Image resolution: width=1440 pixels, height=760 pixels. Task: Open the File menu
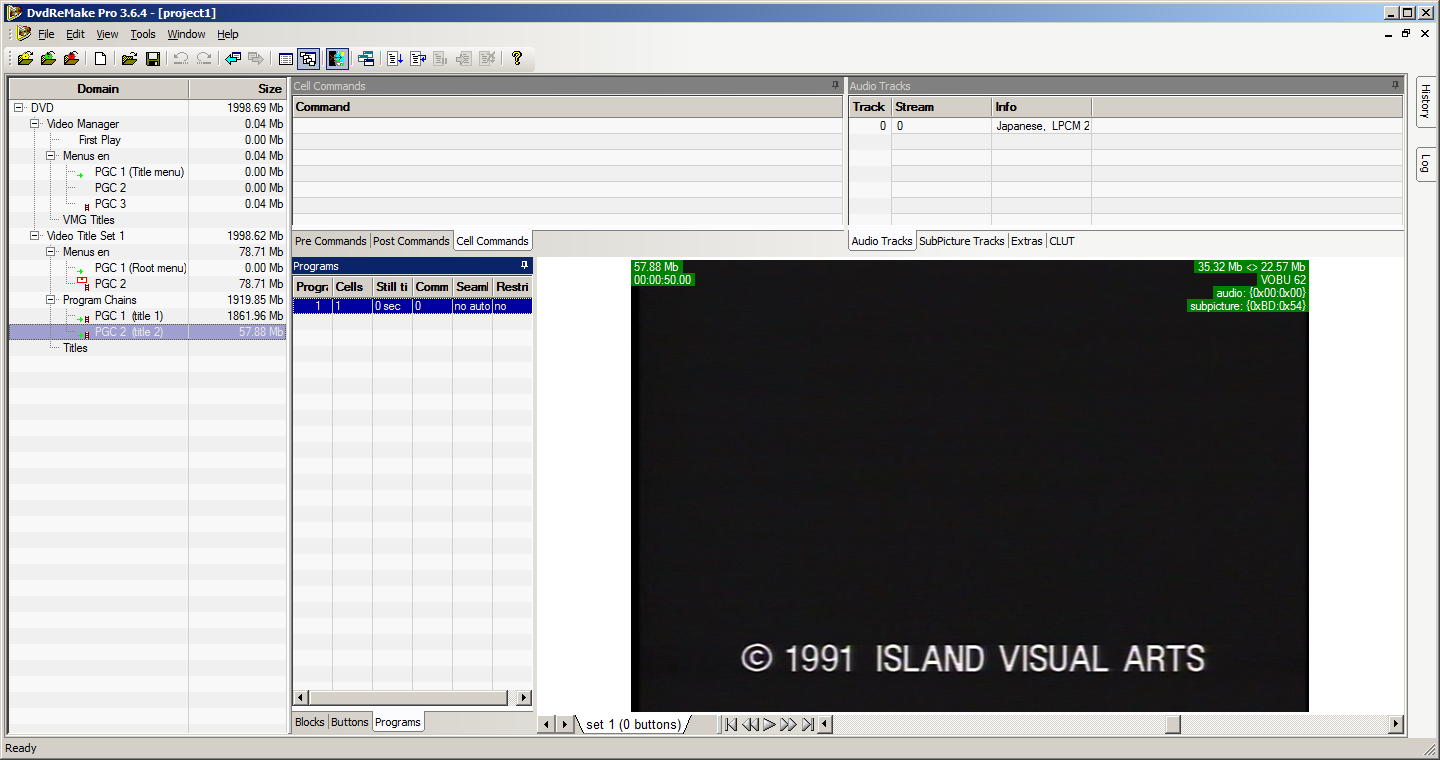46,34
